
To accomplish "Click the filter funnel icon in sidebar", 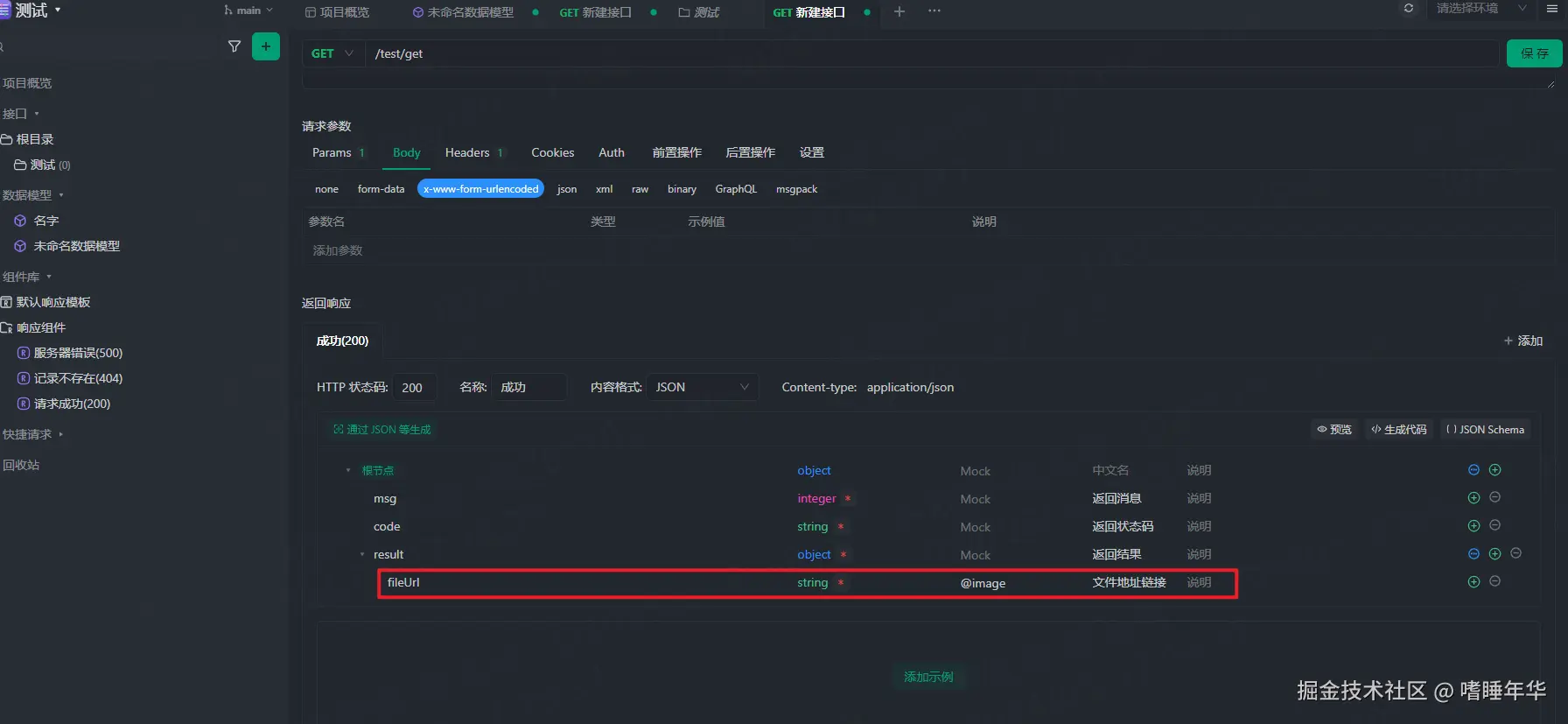I will click(234, 46).
